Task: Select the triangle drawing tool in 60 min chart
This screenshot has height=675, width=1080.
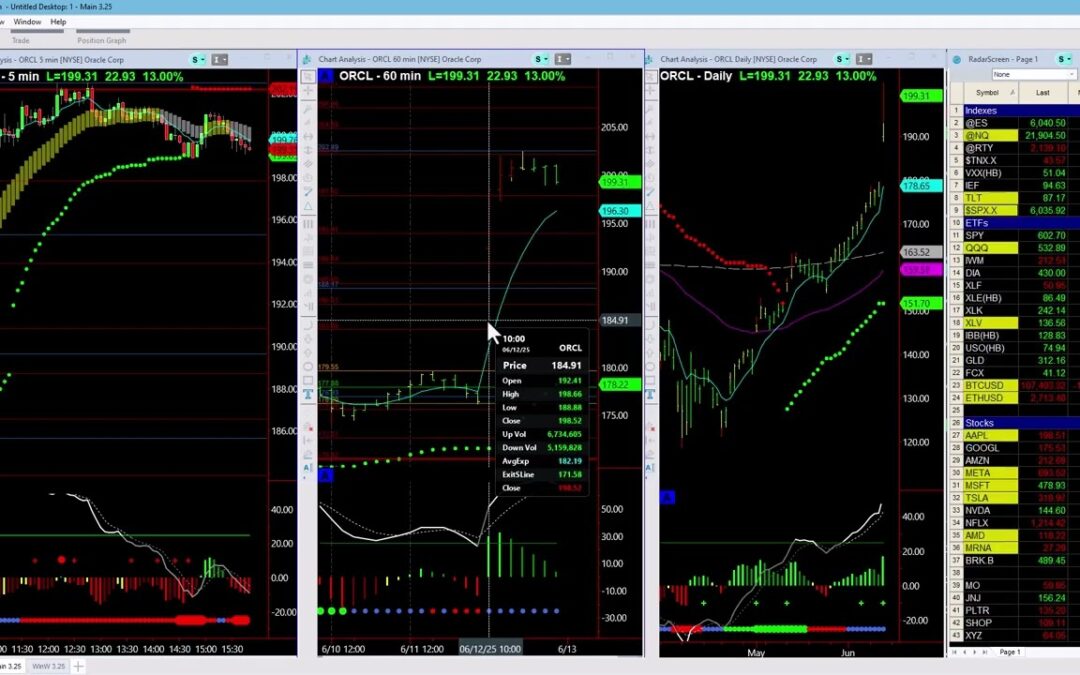Action: tap(308, 206)
